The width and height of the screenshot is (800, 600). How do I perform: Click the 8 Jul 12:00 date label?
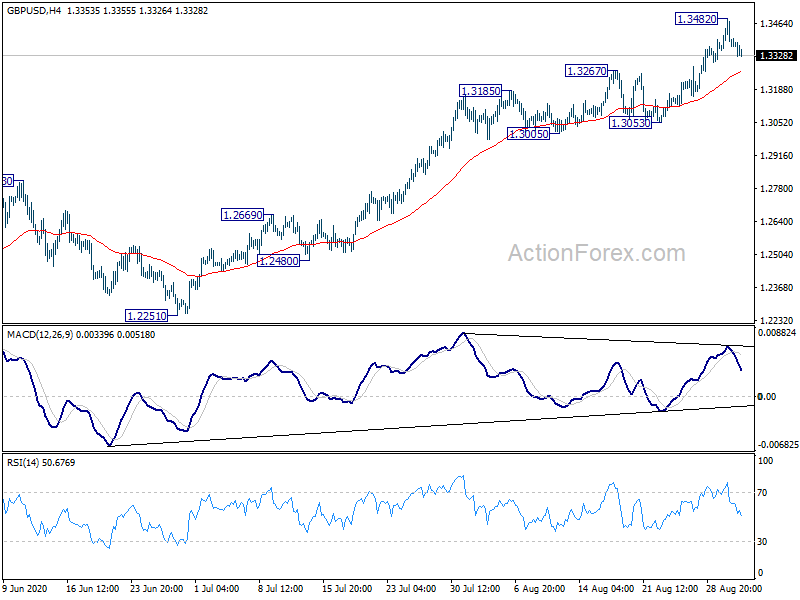coord(281,588)
